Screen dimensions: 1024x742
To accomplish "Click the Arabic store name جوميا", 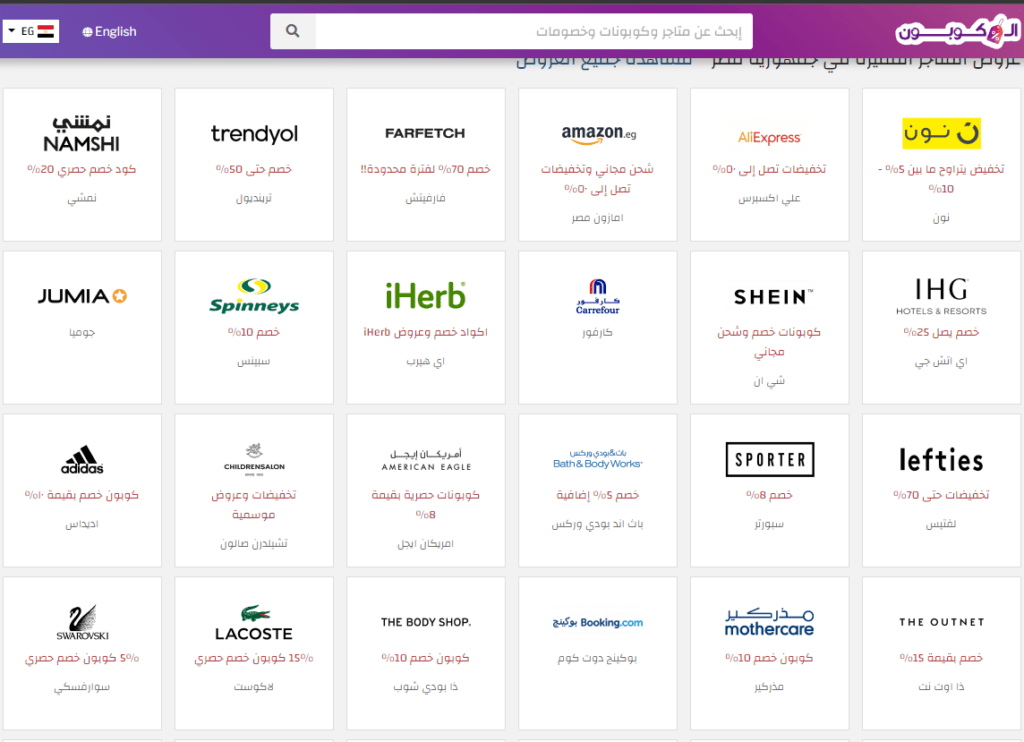I will coord(82,332).
